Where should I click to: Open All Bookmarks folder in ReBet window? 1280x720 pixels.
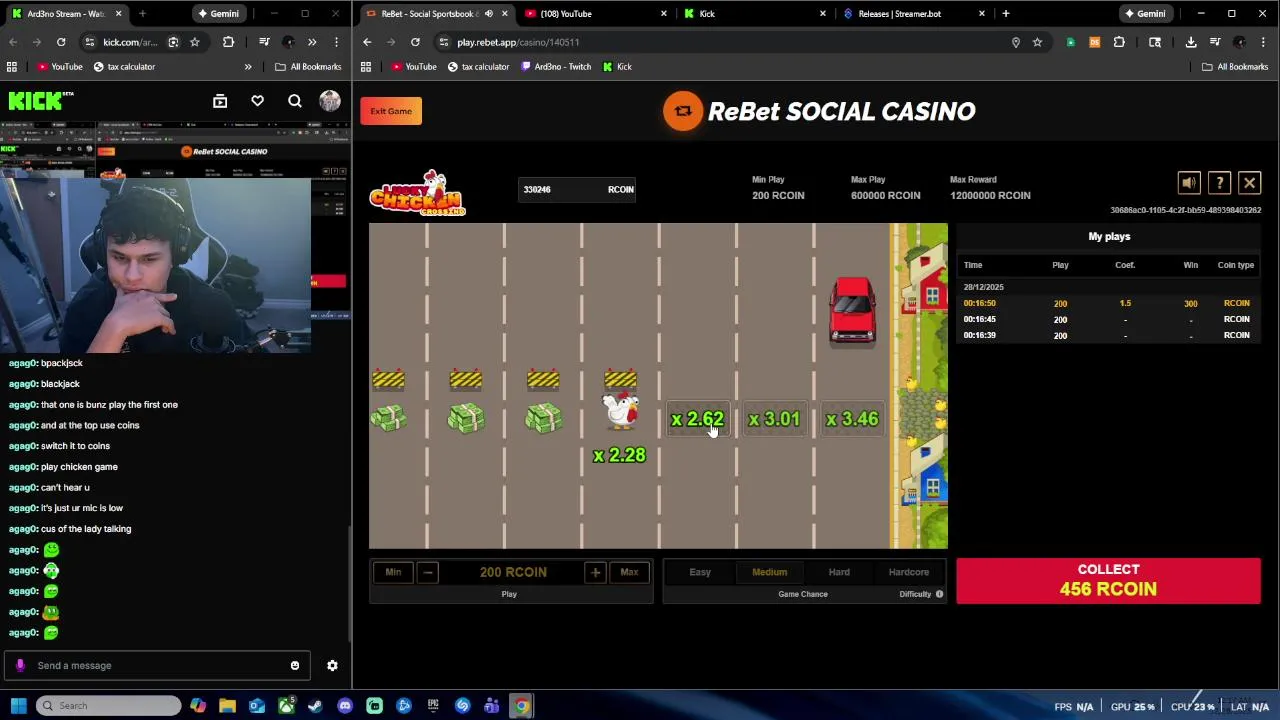tap(1235, 67)
